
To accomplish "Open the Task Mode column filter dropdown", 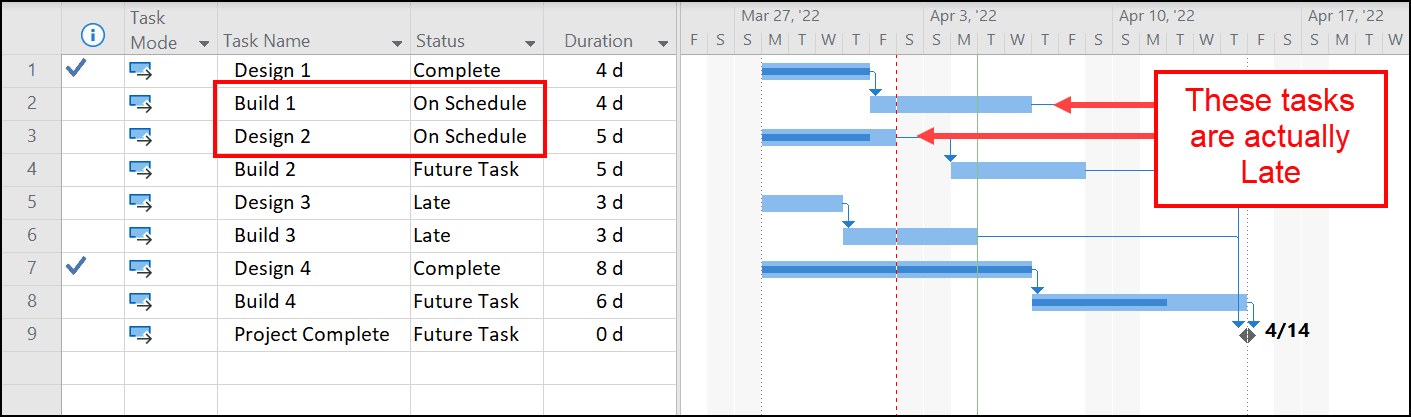I will pyautogui.click(x=204, y=43).
